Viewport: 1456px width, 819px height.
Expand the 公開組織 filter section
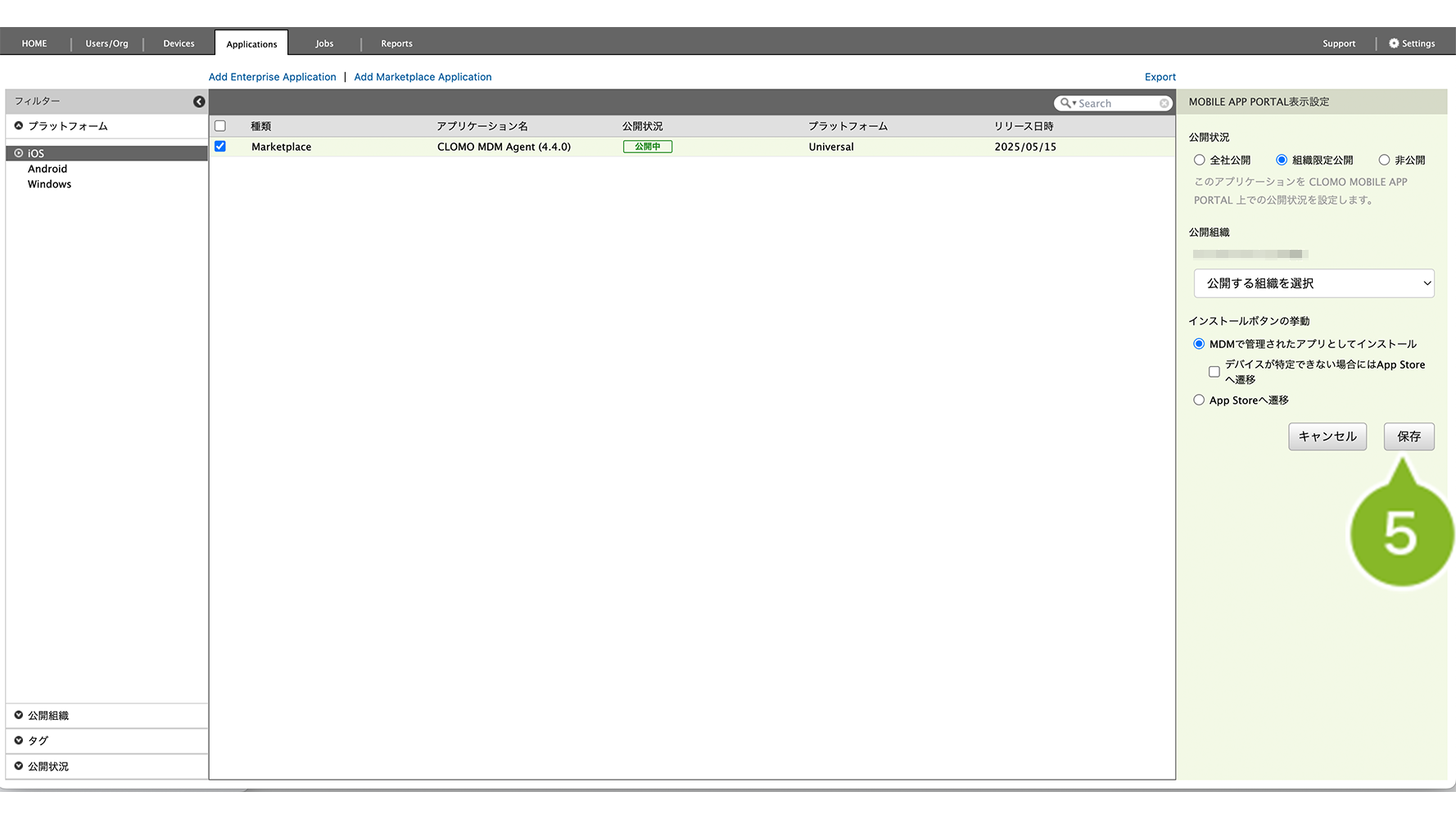[x=48, y=716]
